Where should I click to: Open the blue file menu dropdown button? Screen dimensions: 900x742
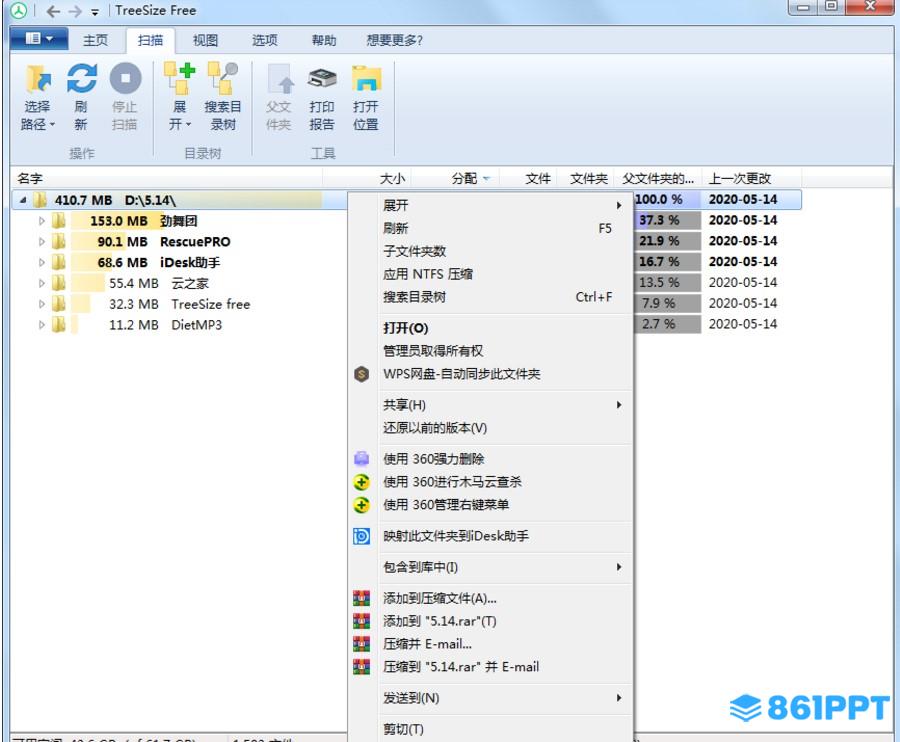38,38
